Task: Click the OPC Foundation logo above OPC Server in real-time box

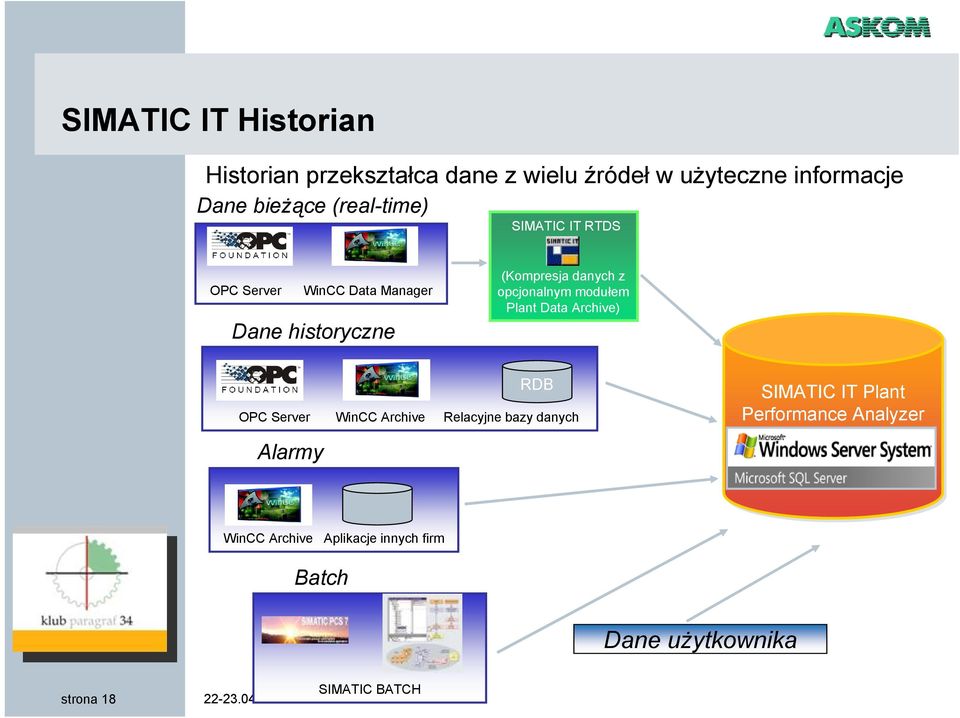Action: point(250,246)
